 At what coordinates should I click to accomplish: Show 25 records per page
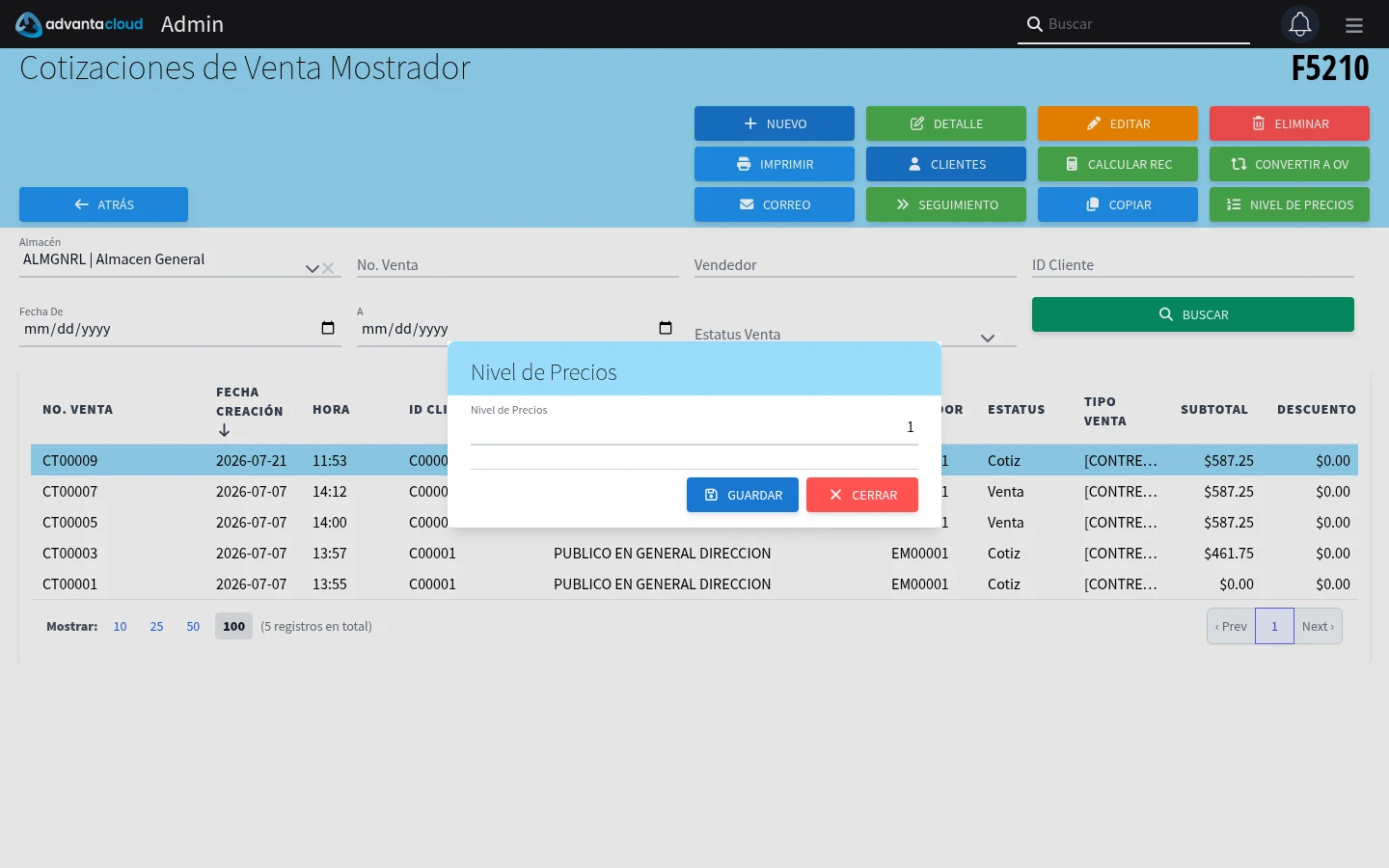156,626
